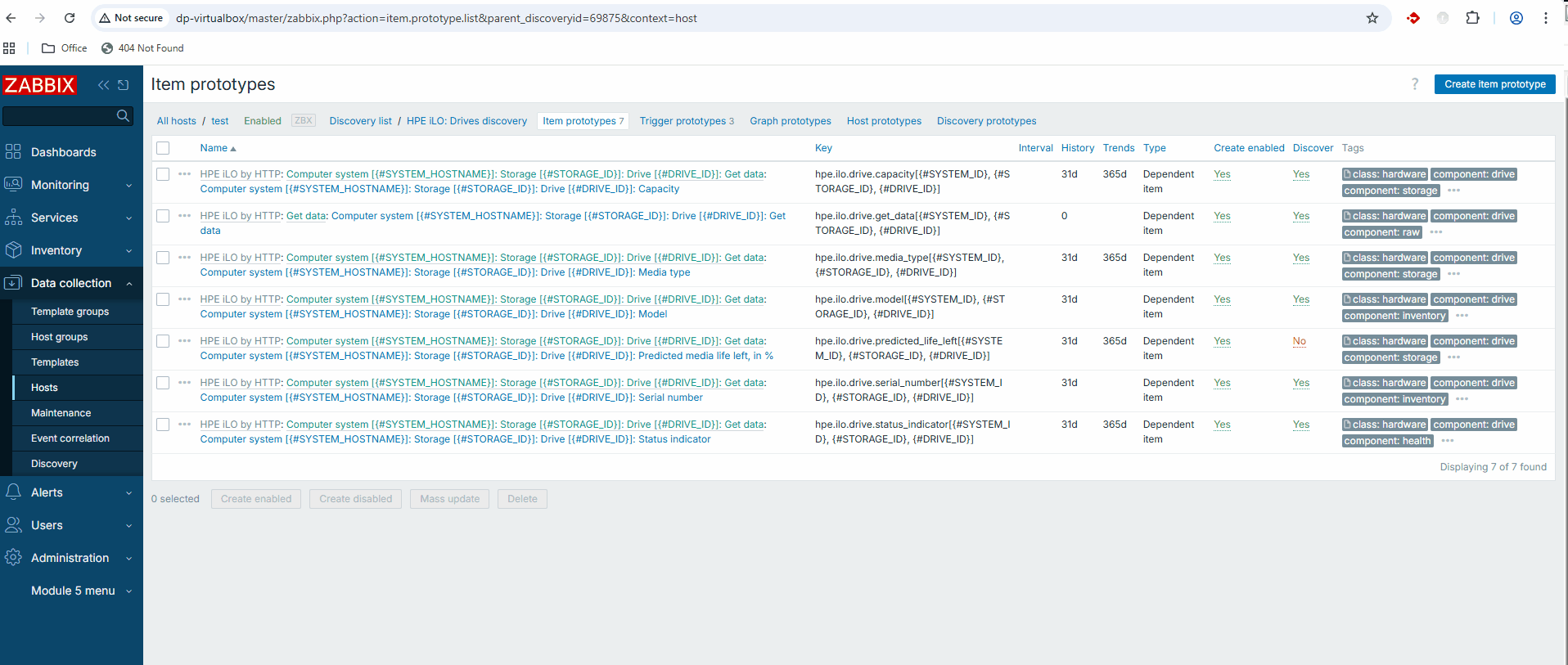
Task: Expand the Monitoring menu in sidebar
Action: pyautogui.click(x=71, y=185)
